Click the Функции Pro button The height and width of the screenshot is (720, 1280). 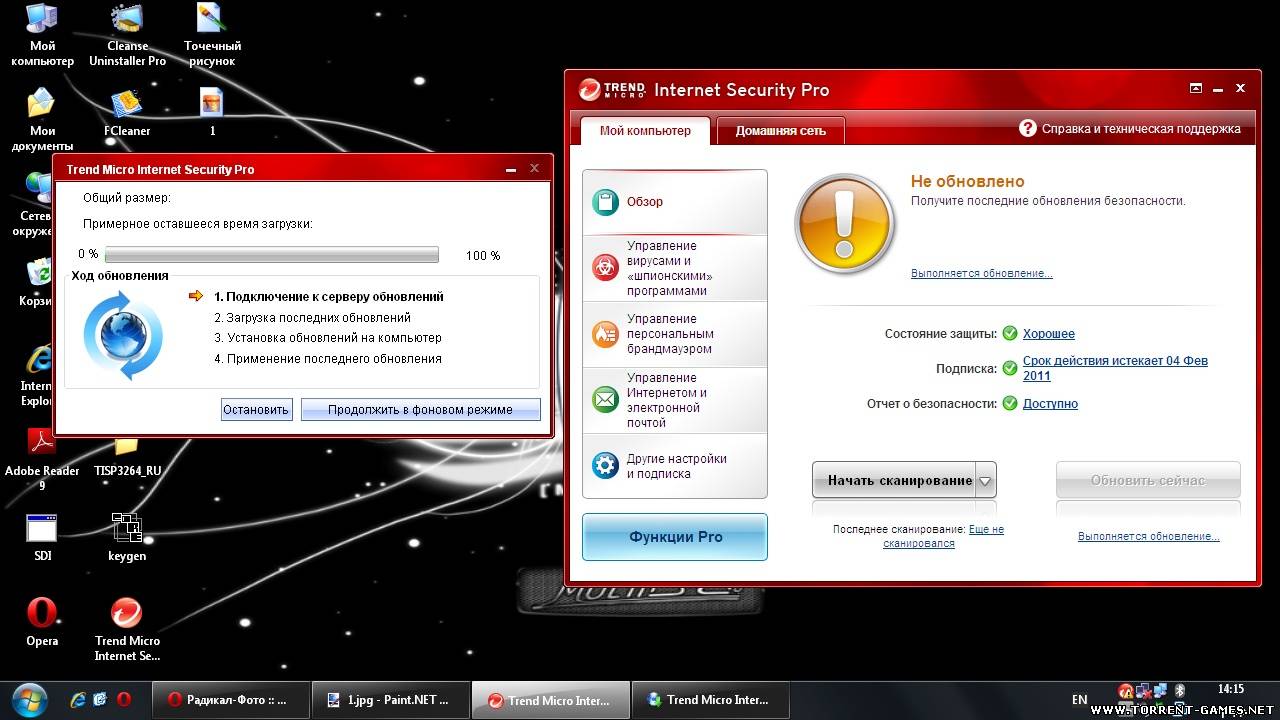[675, 537]
